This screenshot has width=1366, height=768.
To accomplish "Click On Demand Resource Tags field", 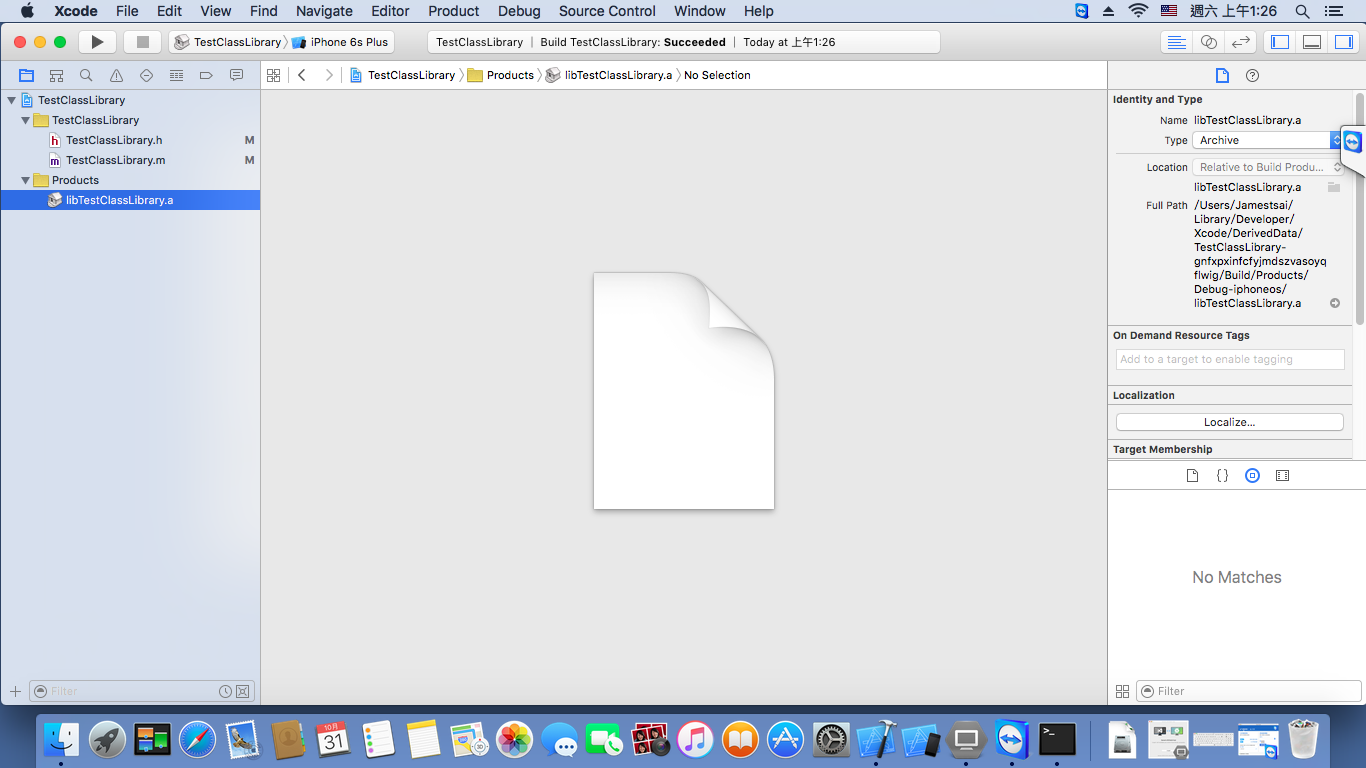I will [1230, 359].
